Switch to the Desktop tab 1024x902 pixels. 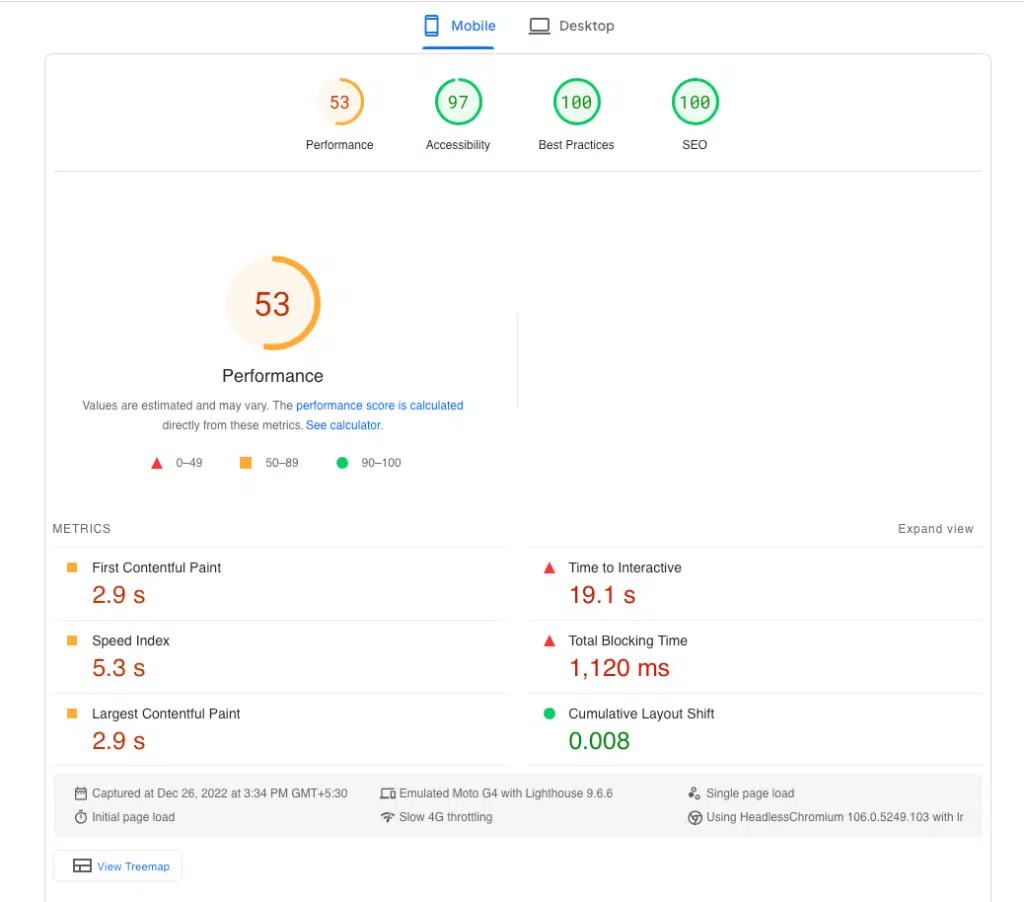tap(572, 25)
